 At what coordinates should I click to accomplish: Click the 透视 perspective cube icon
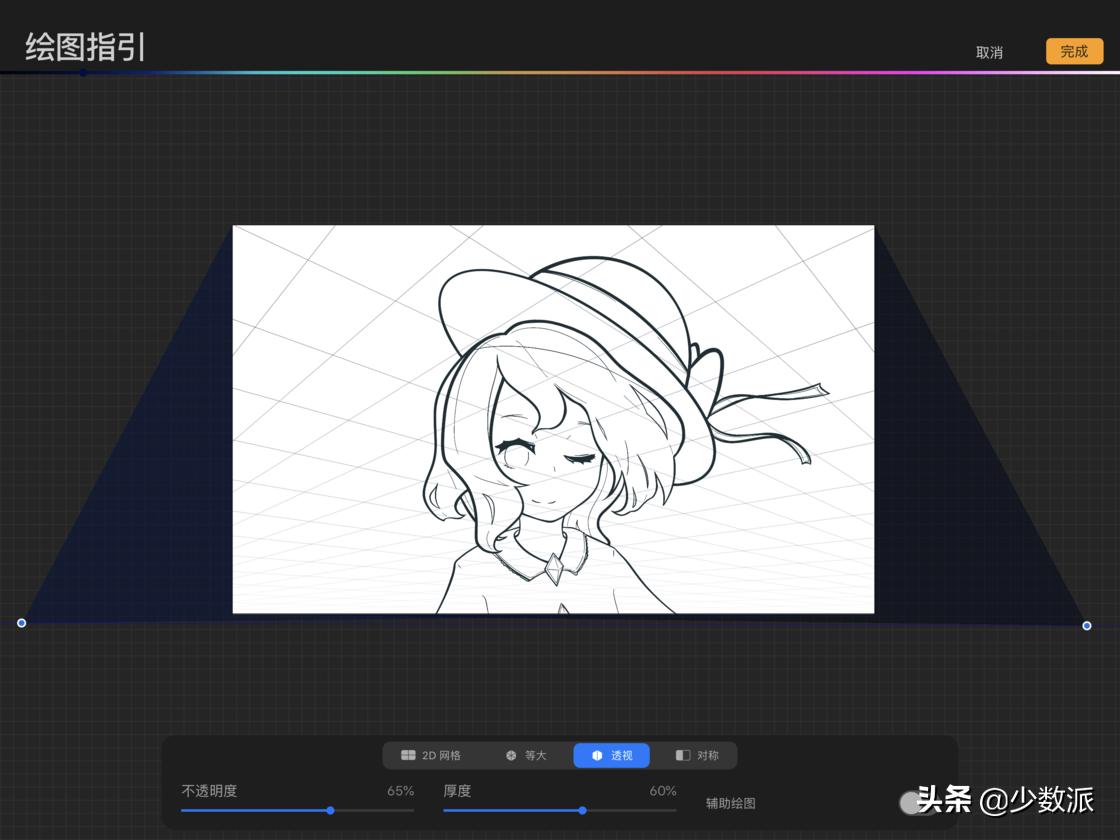click(x=597, y=755)
